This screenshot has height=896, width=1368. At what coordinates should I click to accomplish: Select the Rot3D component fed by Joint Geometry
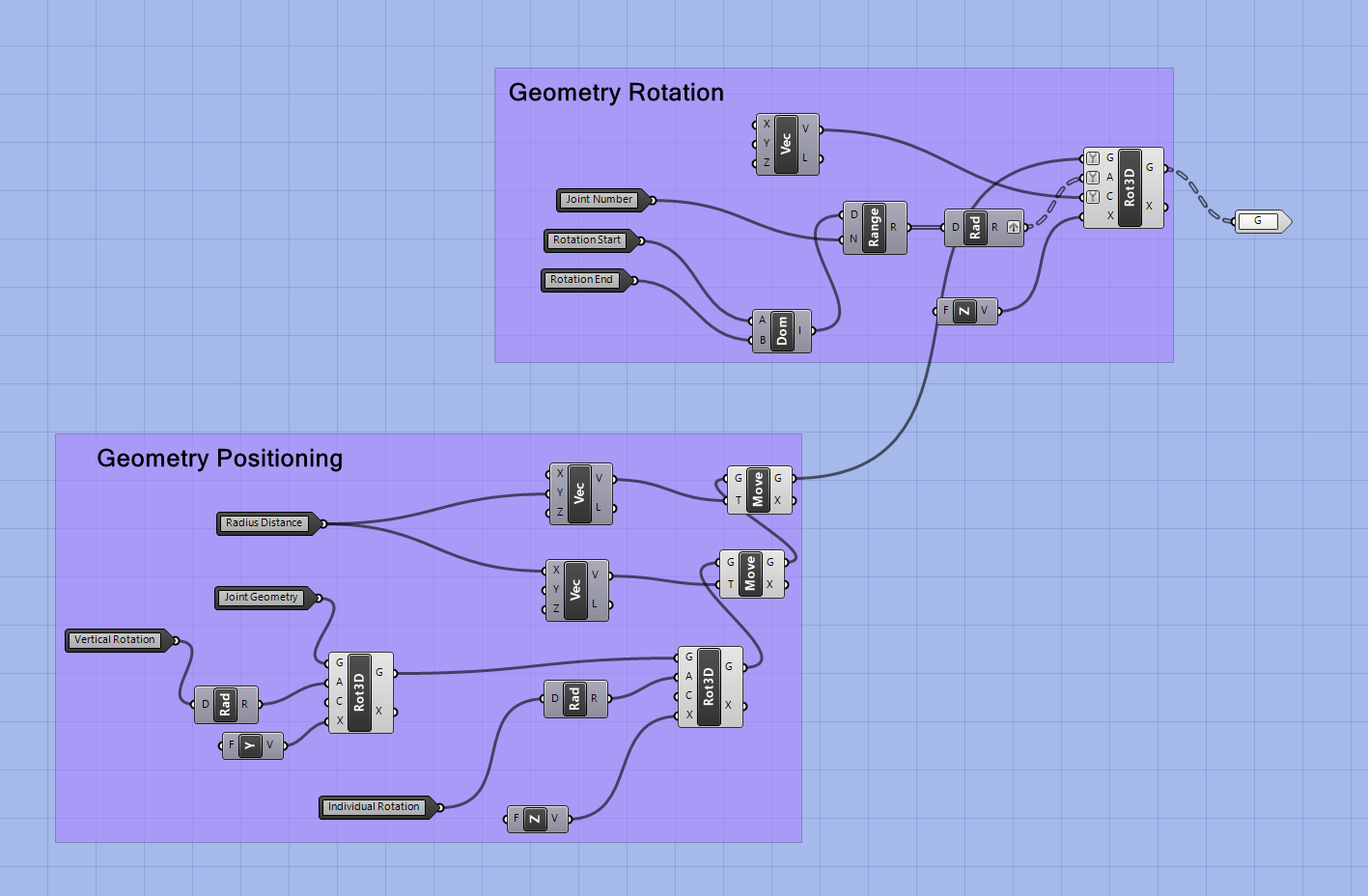359,692
